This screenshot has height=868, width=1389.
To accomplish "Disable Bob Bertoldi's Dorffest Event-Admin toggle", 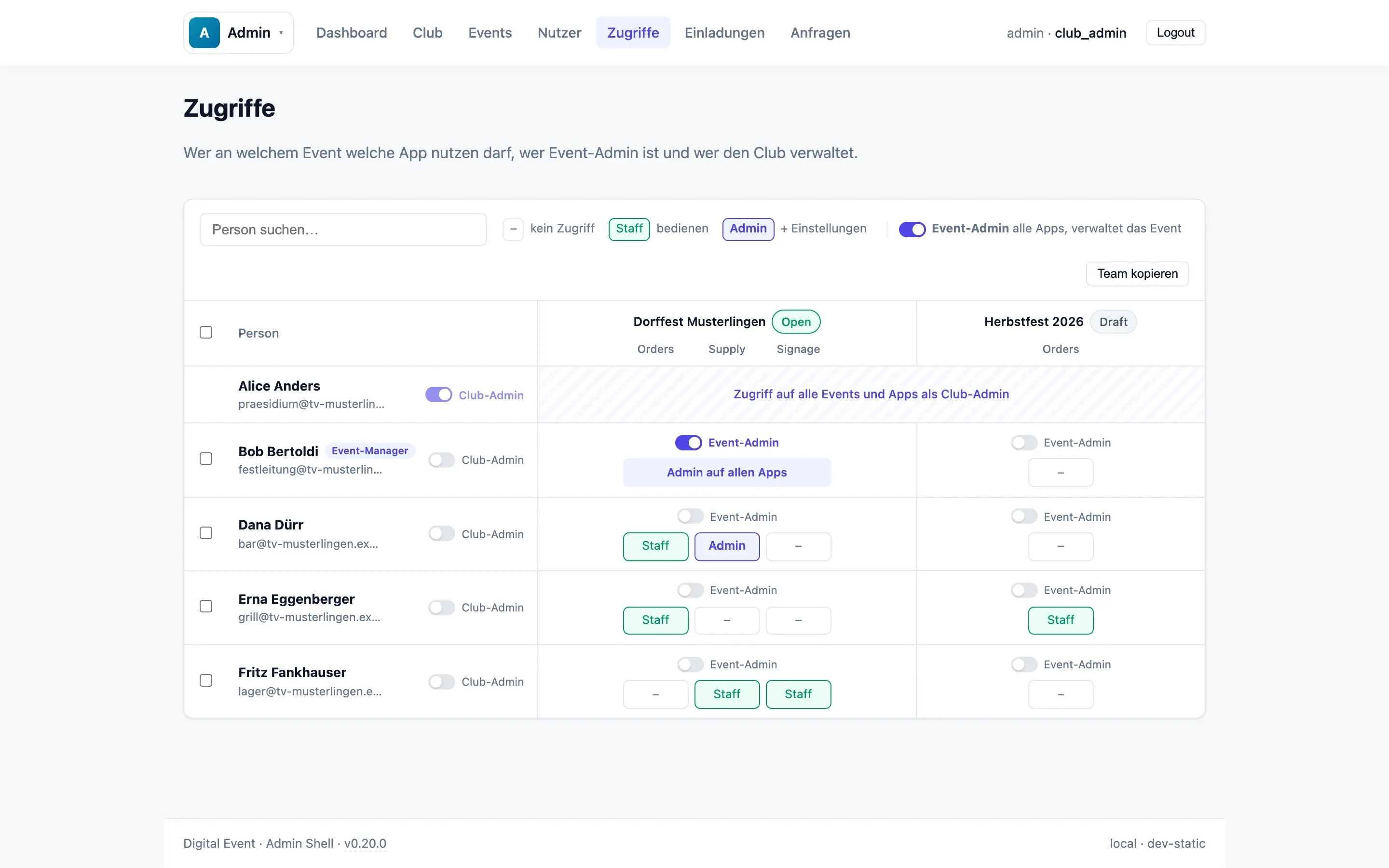I will point(688,443).
